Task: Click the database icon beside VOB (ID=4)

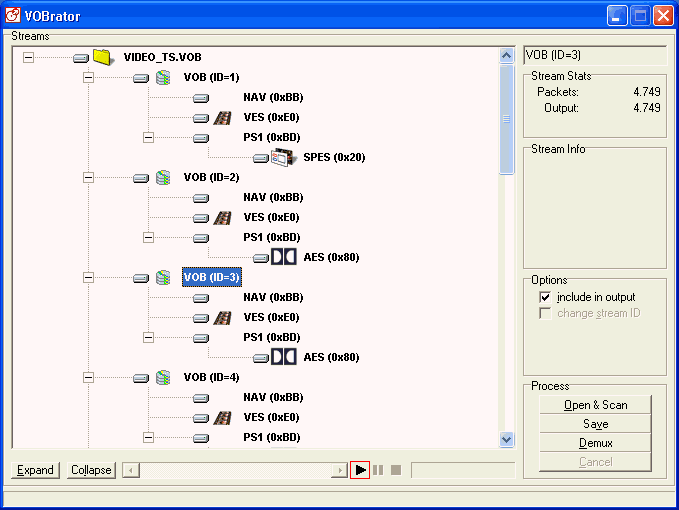Action: tap(163, 378)
